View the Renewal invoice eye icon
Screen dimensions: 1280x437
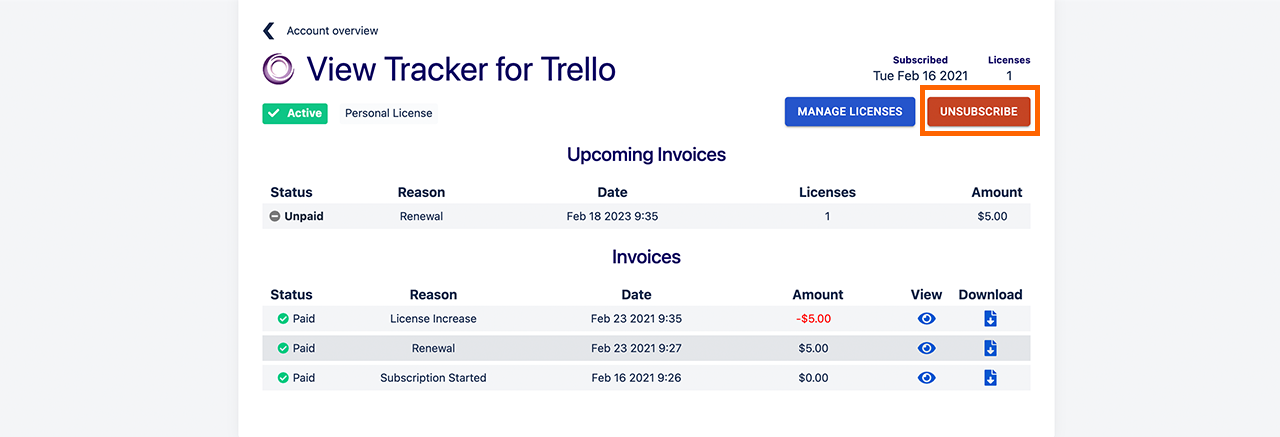pyautogui.click(x=927, y=348)
